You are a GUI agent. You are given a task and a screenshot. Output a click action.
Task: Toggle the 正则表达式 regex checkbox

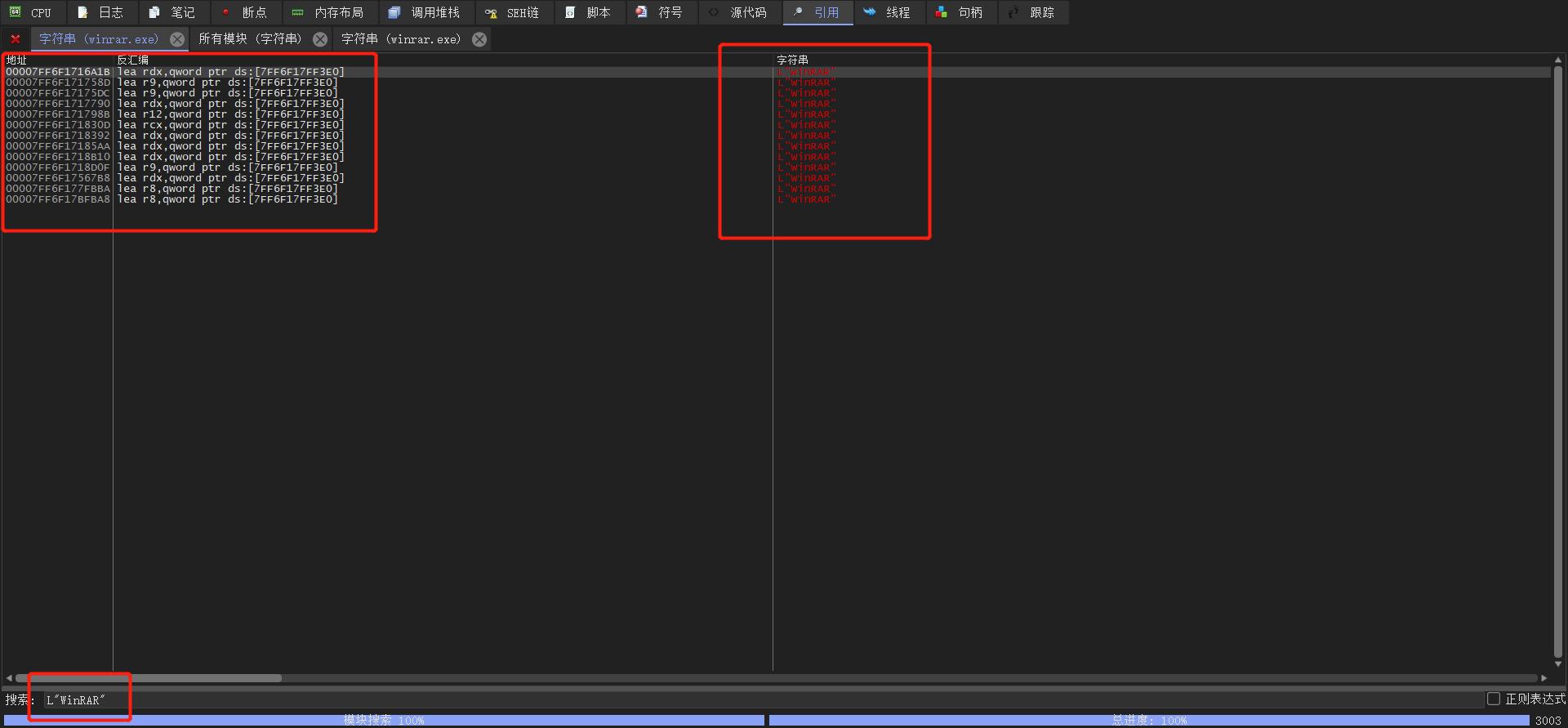point(1494,699)
